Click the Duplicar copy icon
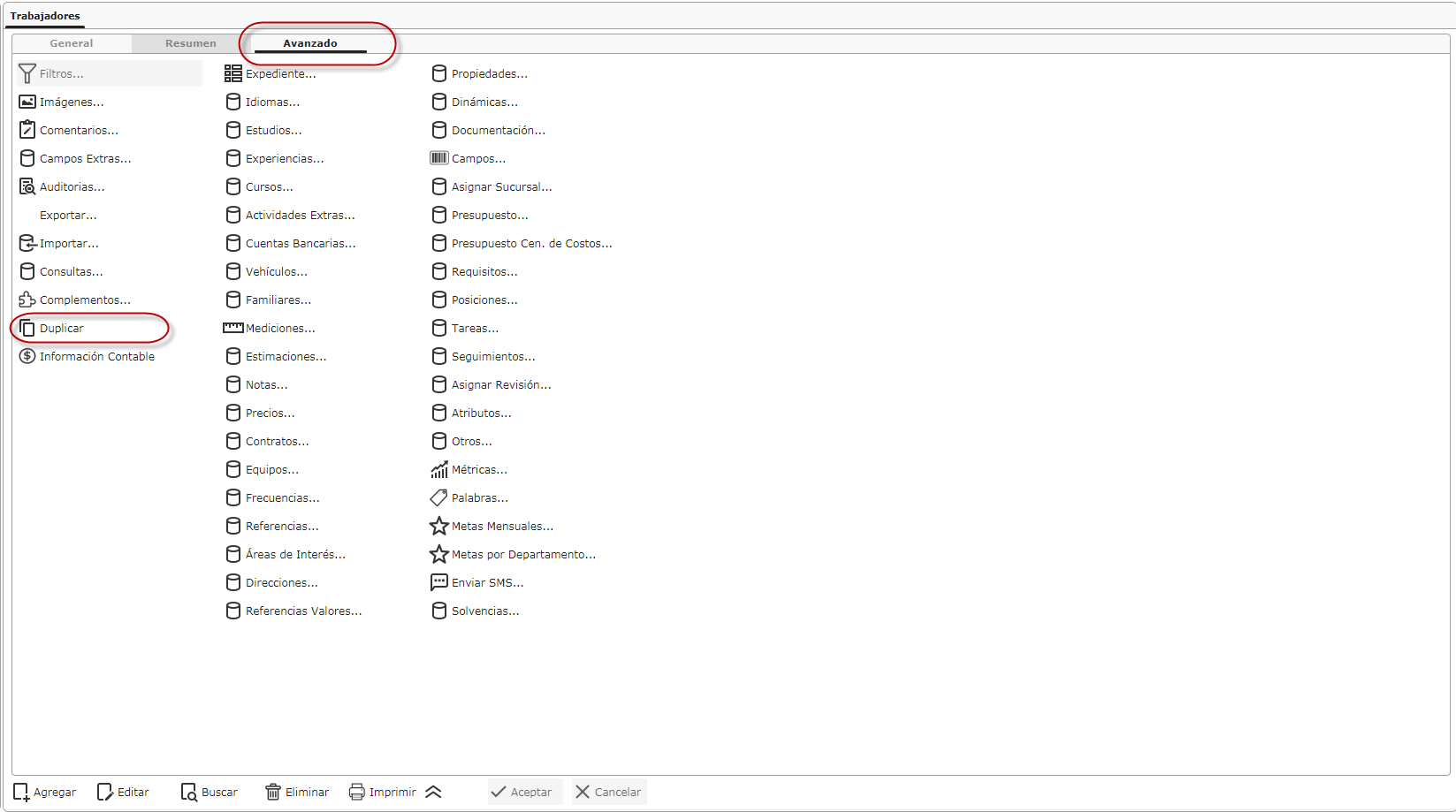The width and height of the screenshot is (1456, 812). click(27, 328)
